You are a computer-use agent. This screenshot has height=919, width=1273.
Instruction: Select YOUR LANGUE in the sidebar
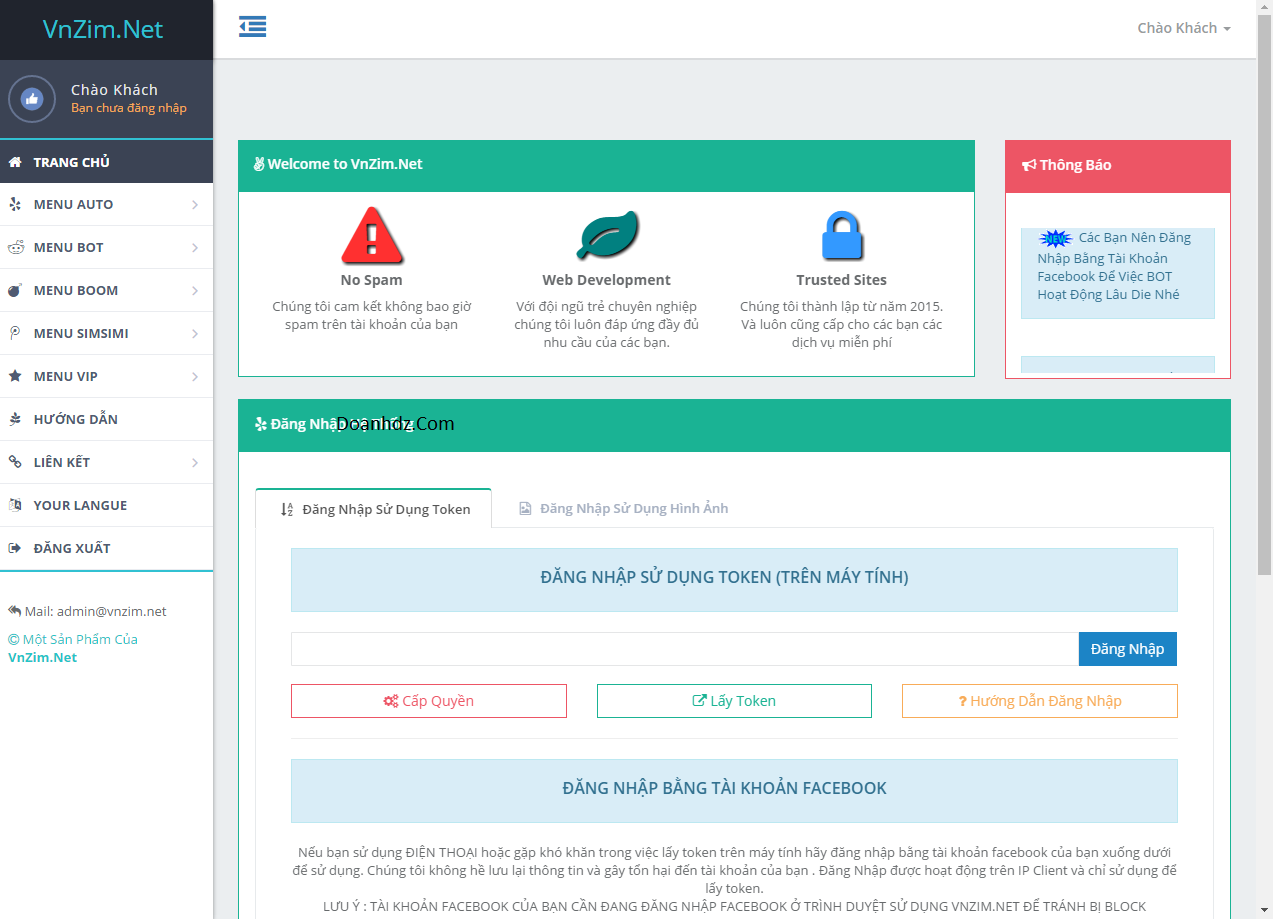pyautogui.click(x=106, y=506)
